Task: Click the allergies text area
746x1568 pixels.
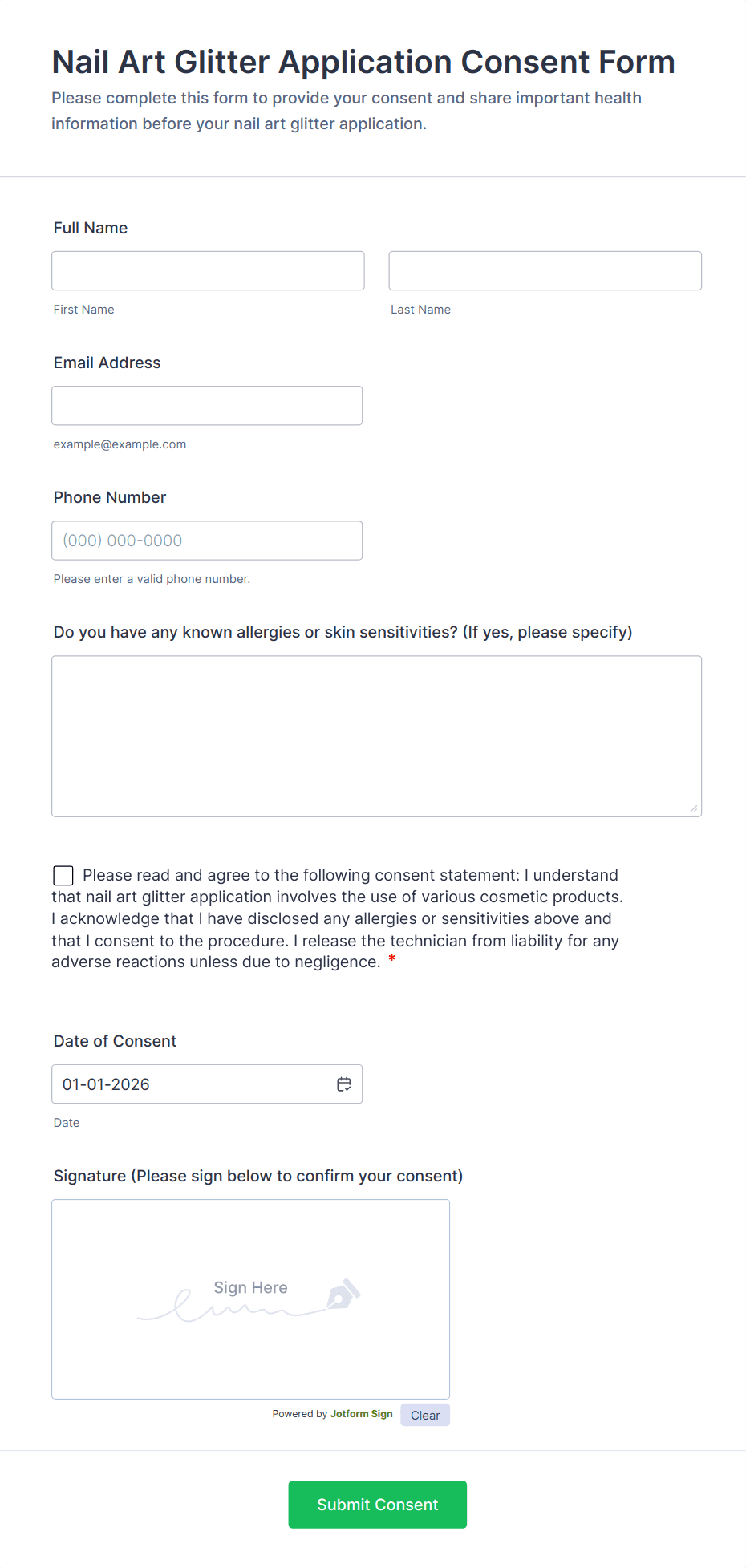Action: [x=376, y=736]
